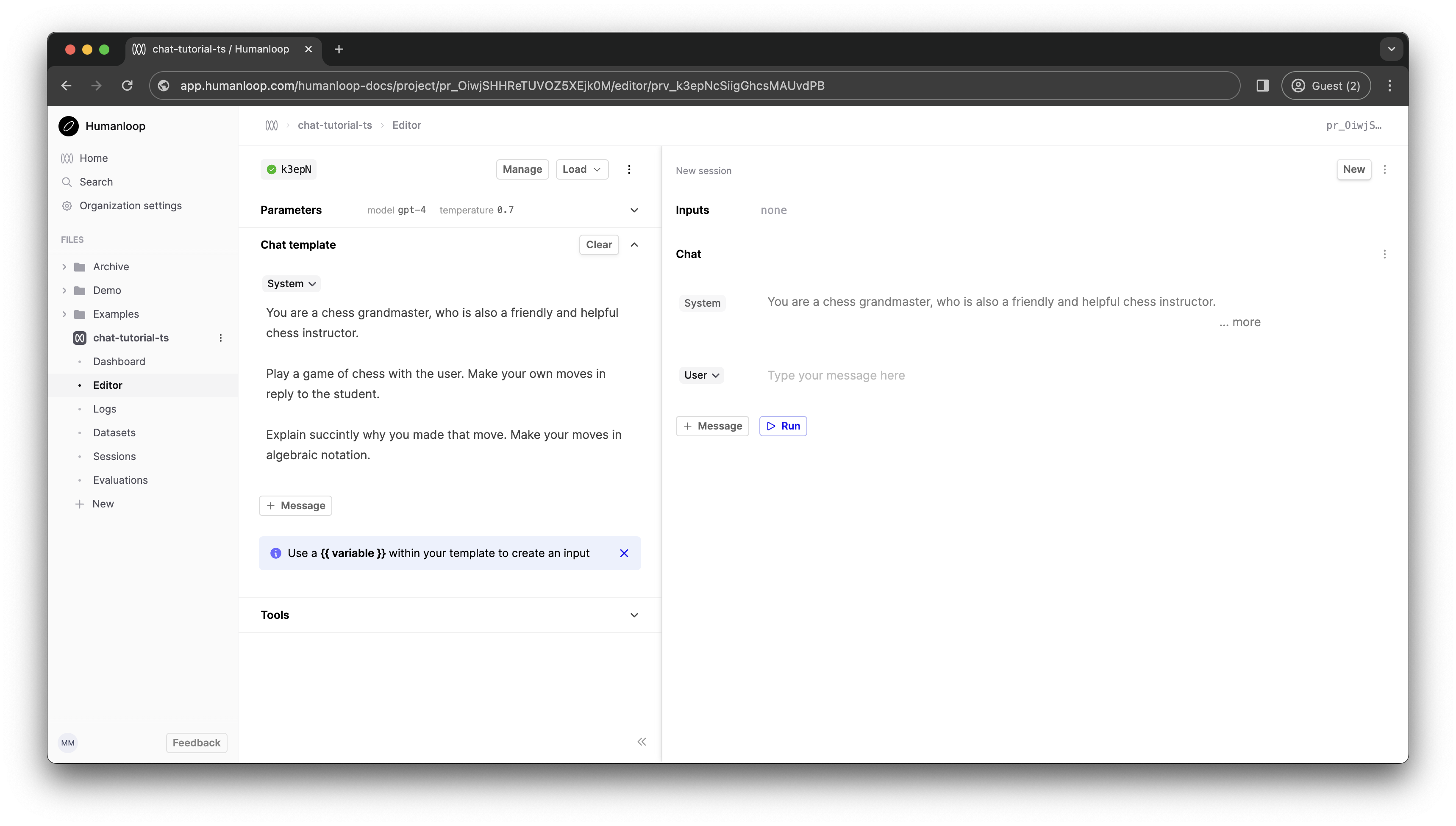Open Chat section options menu
This screenshot has height=826, width=1456.
click(1384, 254)
